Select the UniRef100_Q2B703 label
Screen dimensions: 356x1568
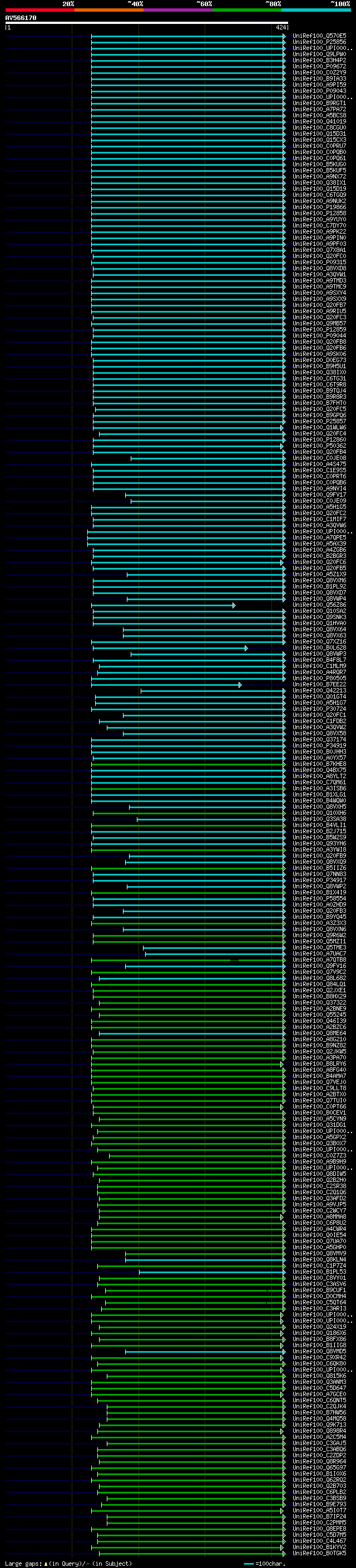pyautogui.click(x=319, y=1486)
